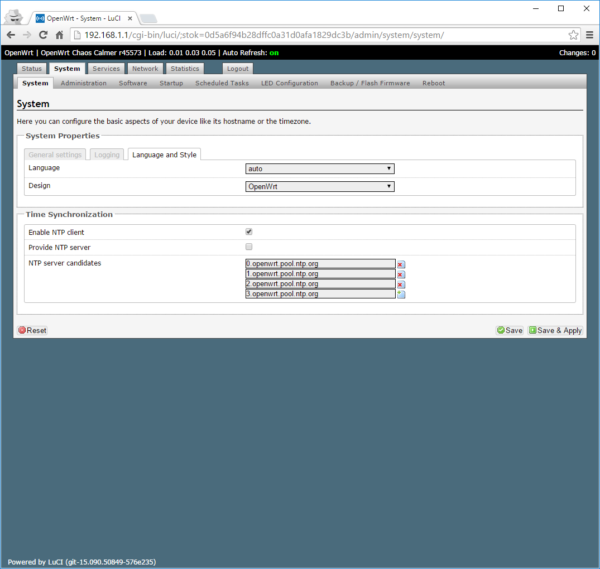Click the Save & Apply button
The width and height of the screenshot is (600, 569).
pyautogui.click(x=555, y=330)
